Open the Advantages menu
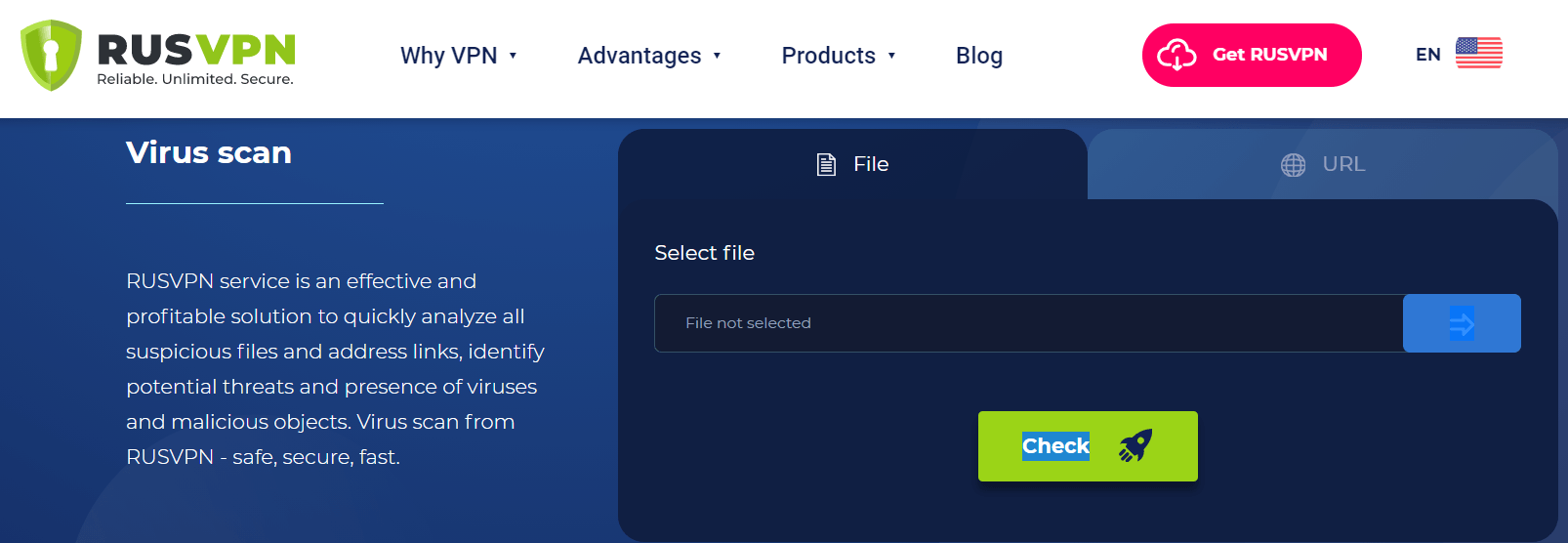Image resolution: width=1568 pixels, height=543 pixels. (x=649, y=56)
